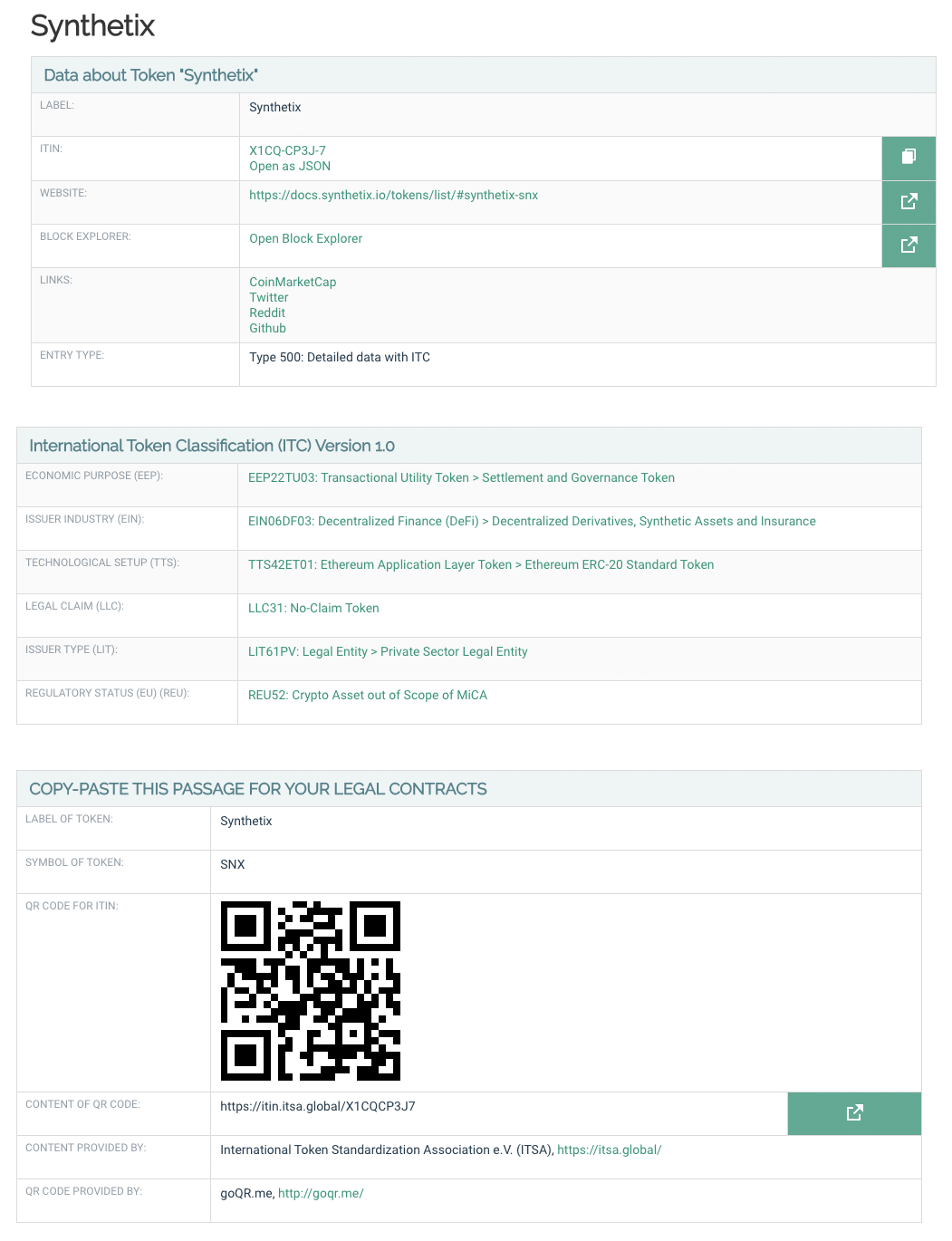Open EEP22TU03 Transactional Utility Token link

461,477
